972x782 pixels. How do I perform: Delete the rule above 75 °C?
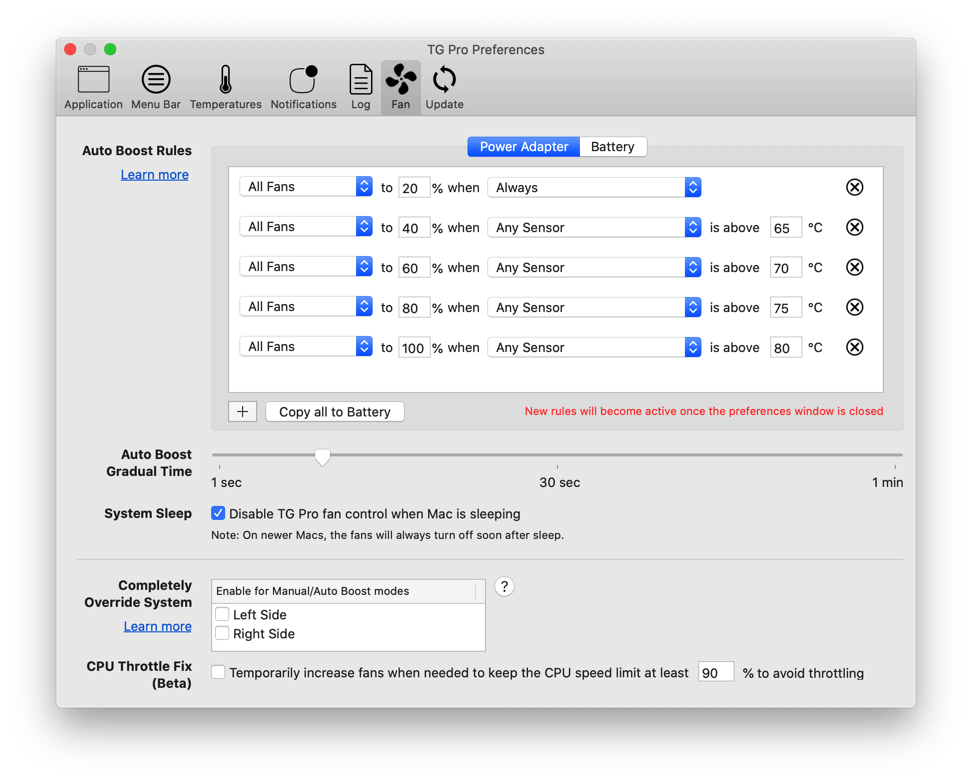pyautogui.click(x=854, y=307)
